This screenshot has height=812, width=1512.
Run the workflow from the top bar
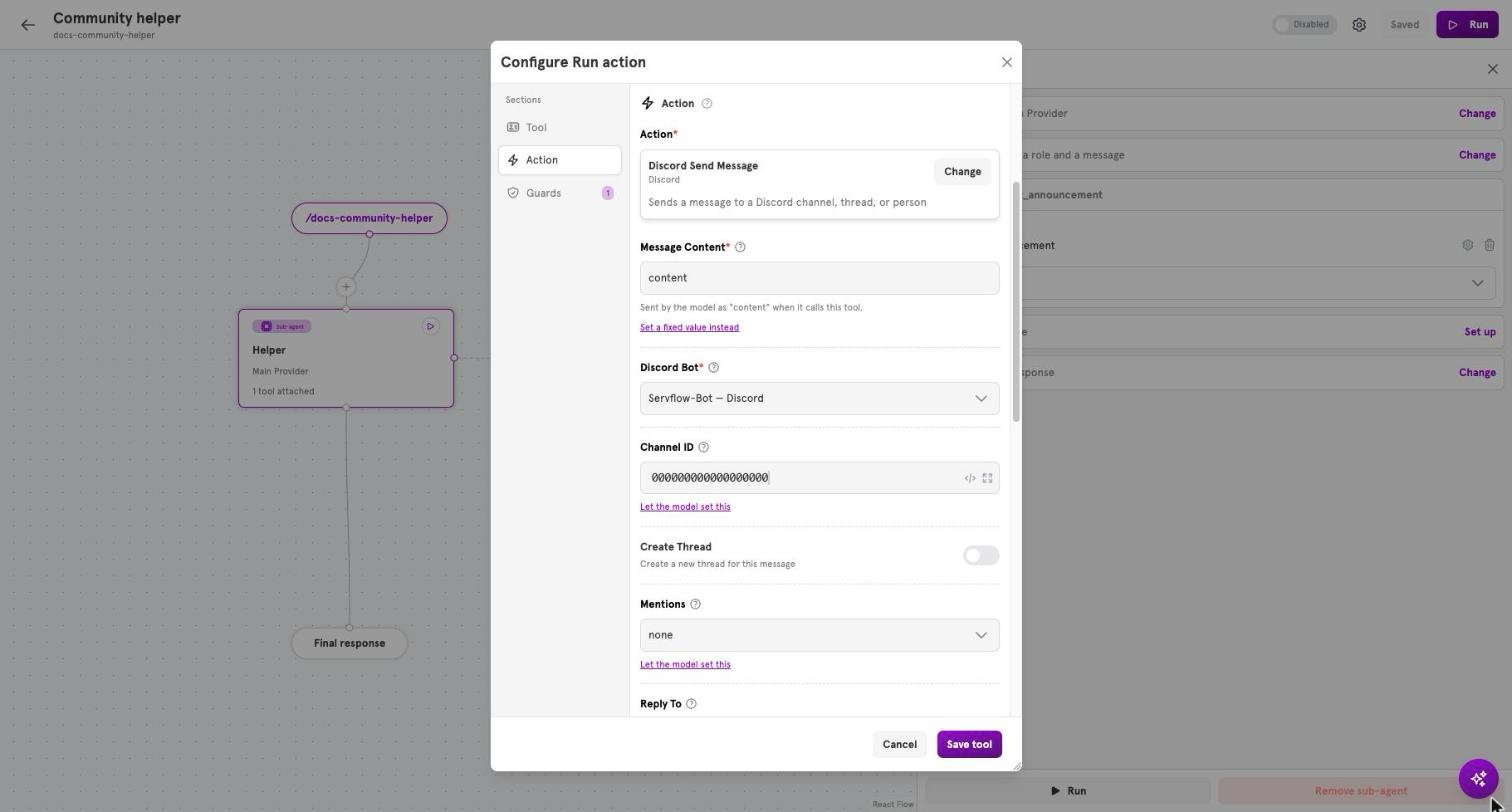point(1467,25)
